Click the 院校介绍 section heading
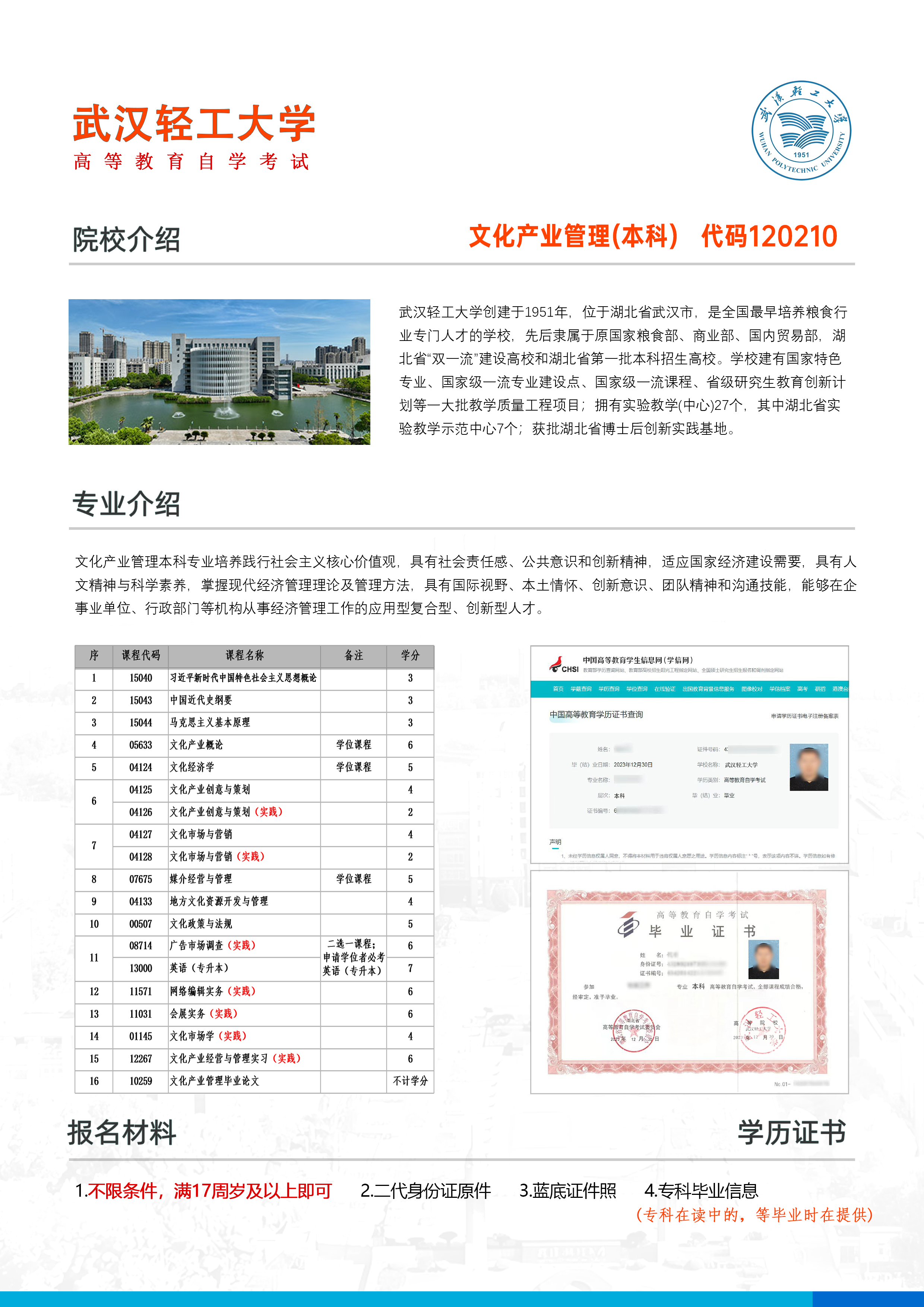This screenshot has height=1307, width=924. click(x=126, y=239)
